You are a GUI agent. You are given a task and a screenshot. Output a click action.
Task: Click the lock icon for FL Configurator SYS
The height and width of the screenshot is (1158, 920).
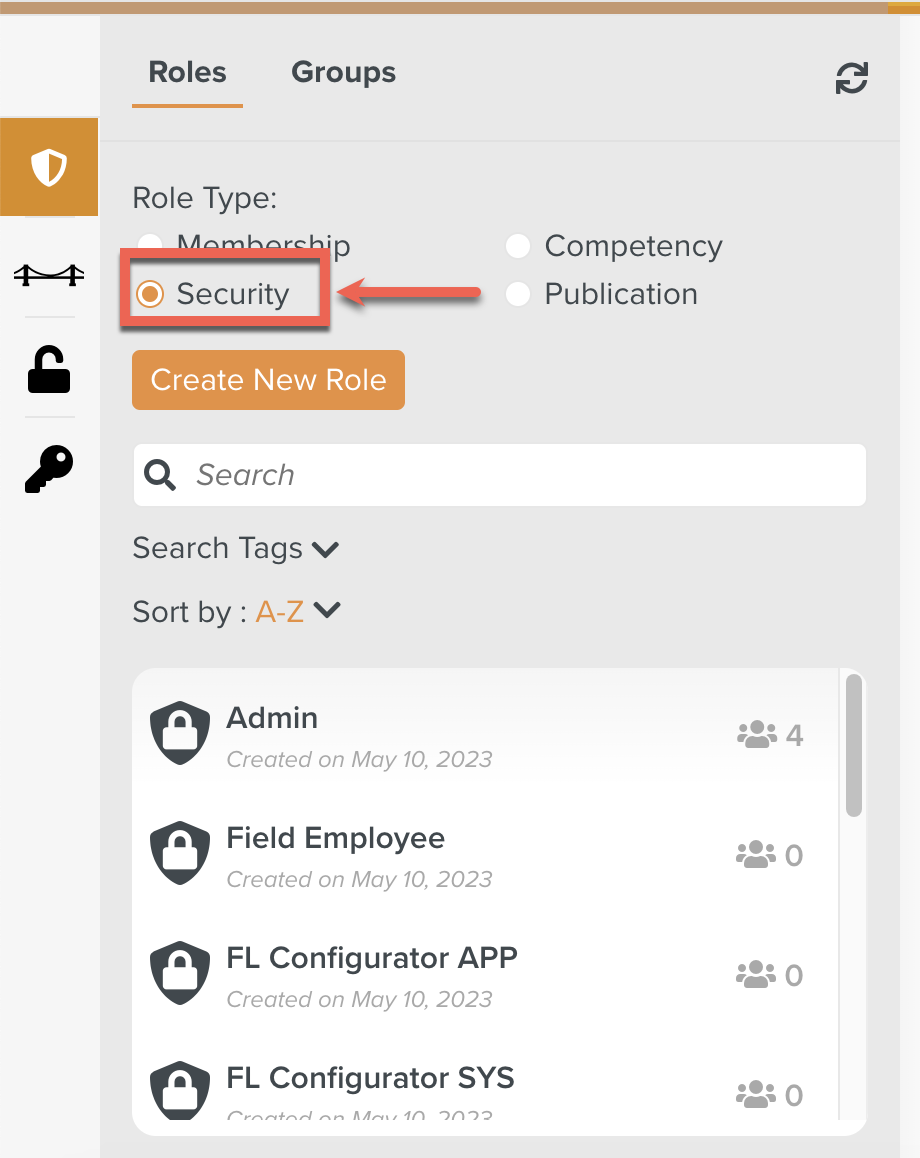(x=179, y=1090)
